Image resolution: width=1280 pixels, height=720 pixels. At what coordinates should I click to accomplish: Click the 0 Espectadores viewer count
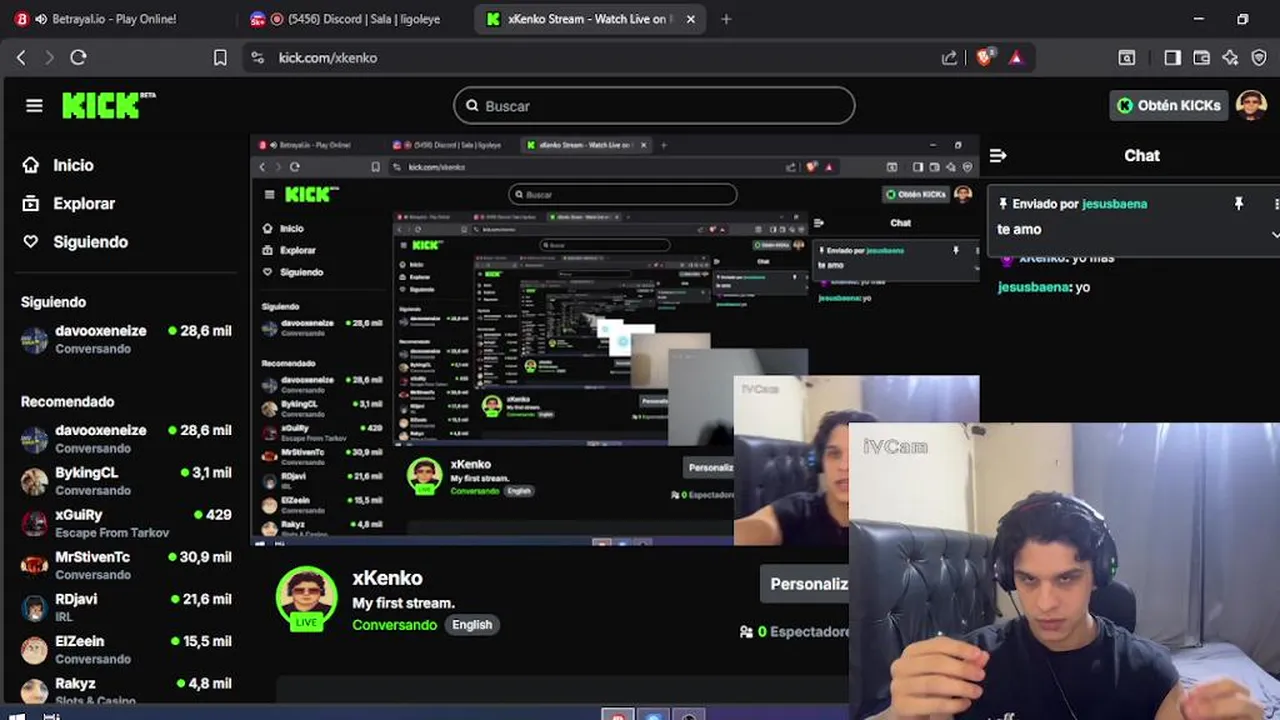pyautogui.click(x=795, y=632)
